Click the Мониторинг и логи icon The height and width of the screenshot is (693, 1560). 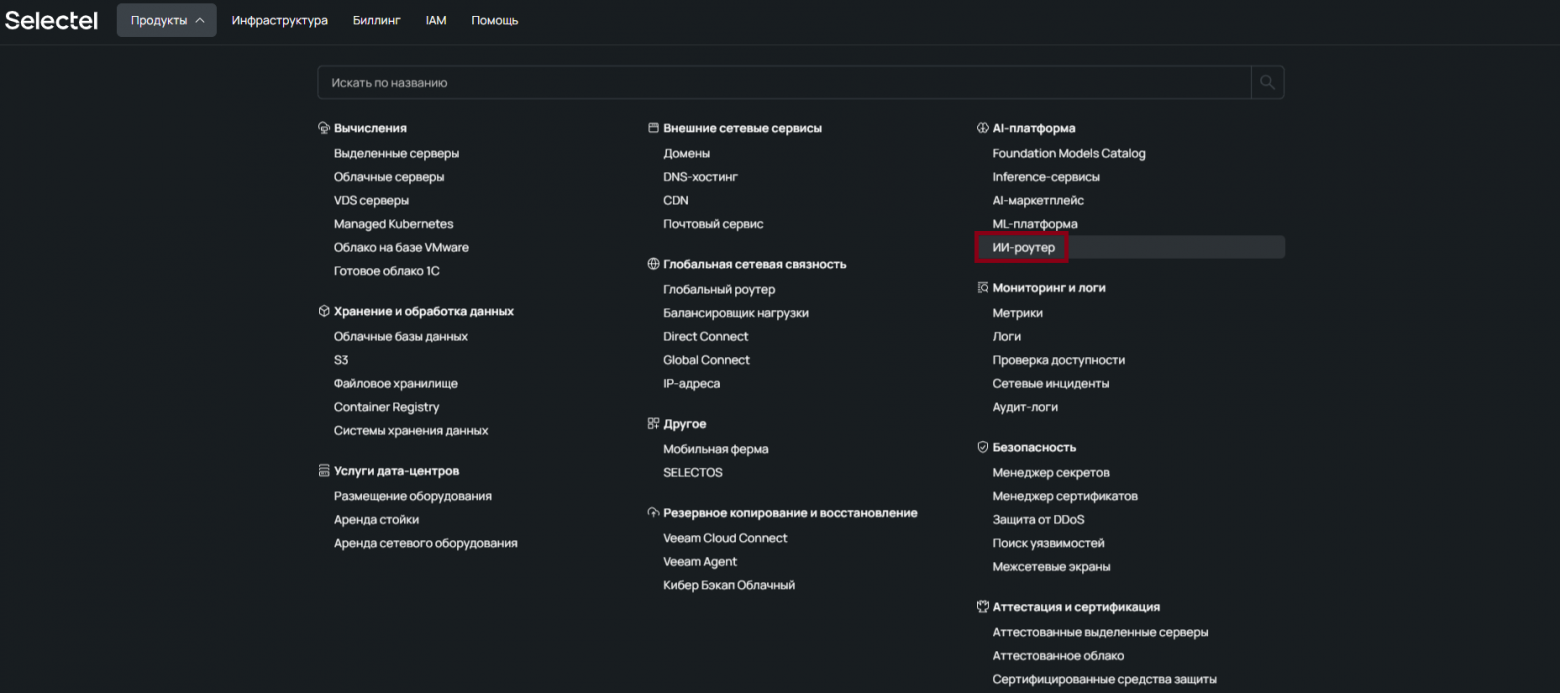pyautogui.click(x=982, y=288)
